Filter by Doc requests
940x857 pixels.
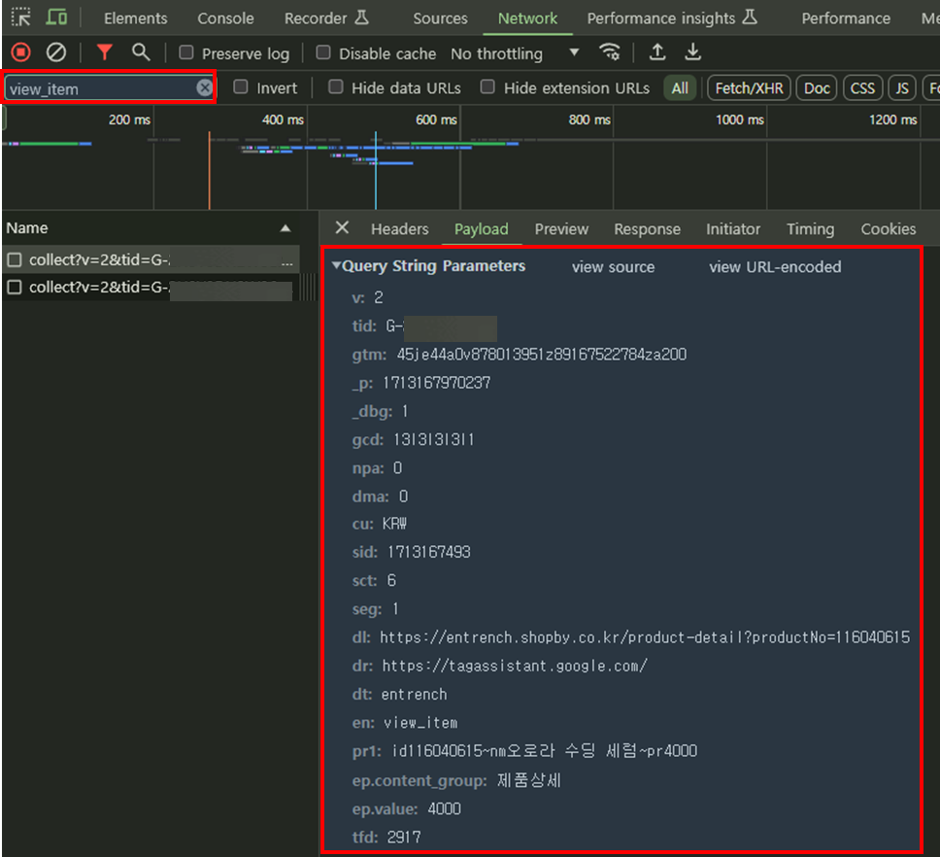click(817, 88)
